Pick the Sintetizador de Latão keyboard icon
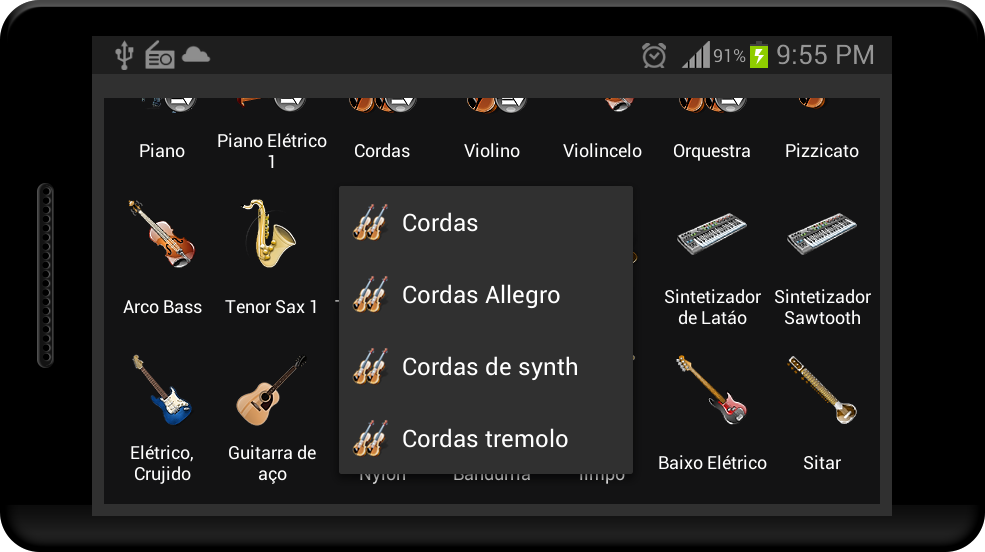The width and height of the screenshot is (985, 552). click(712, 234)
